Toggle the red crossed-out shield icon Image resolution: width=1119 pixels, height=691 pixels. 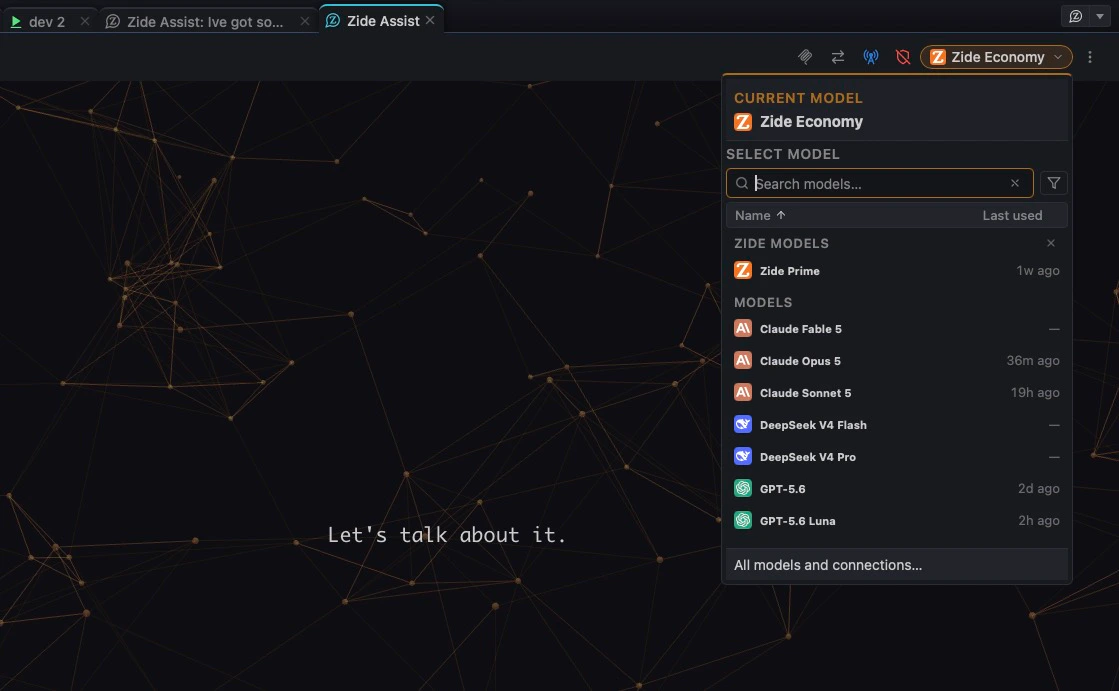pos(903,57)
